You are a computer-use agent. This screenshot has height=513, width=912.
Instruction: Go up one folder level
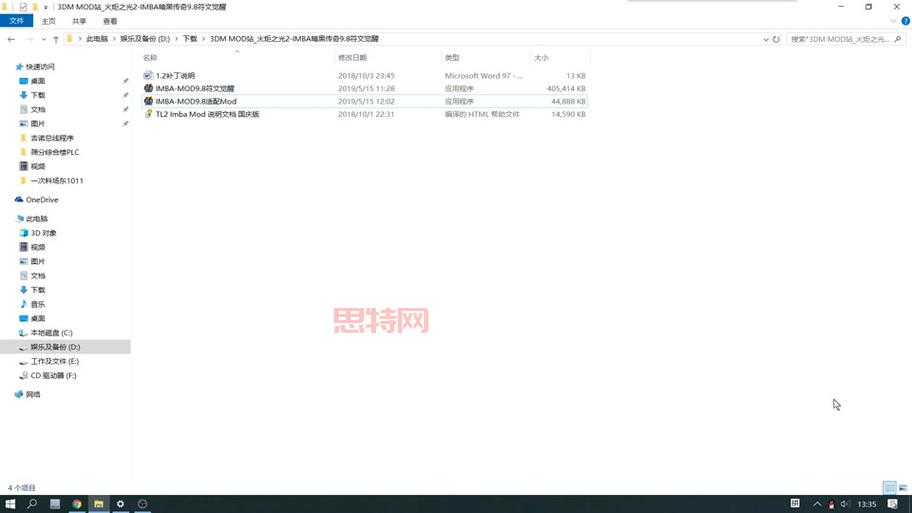(x=56, y=39)
